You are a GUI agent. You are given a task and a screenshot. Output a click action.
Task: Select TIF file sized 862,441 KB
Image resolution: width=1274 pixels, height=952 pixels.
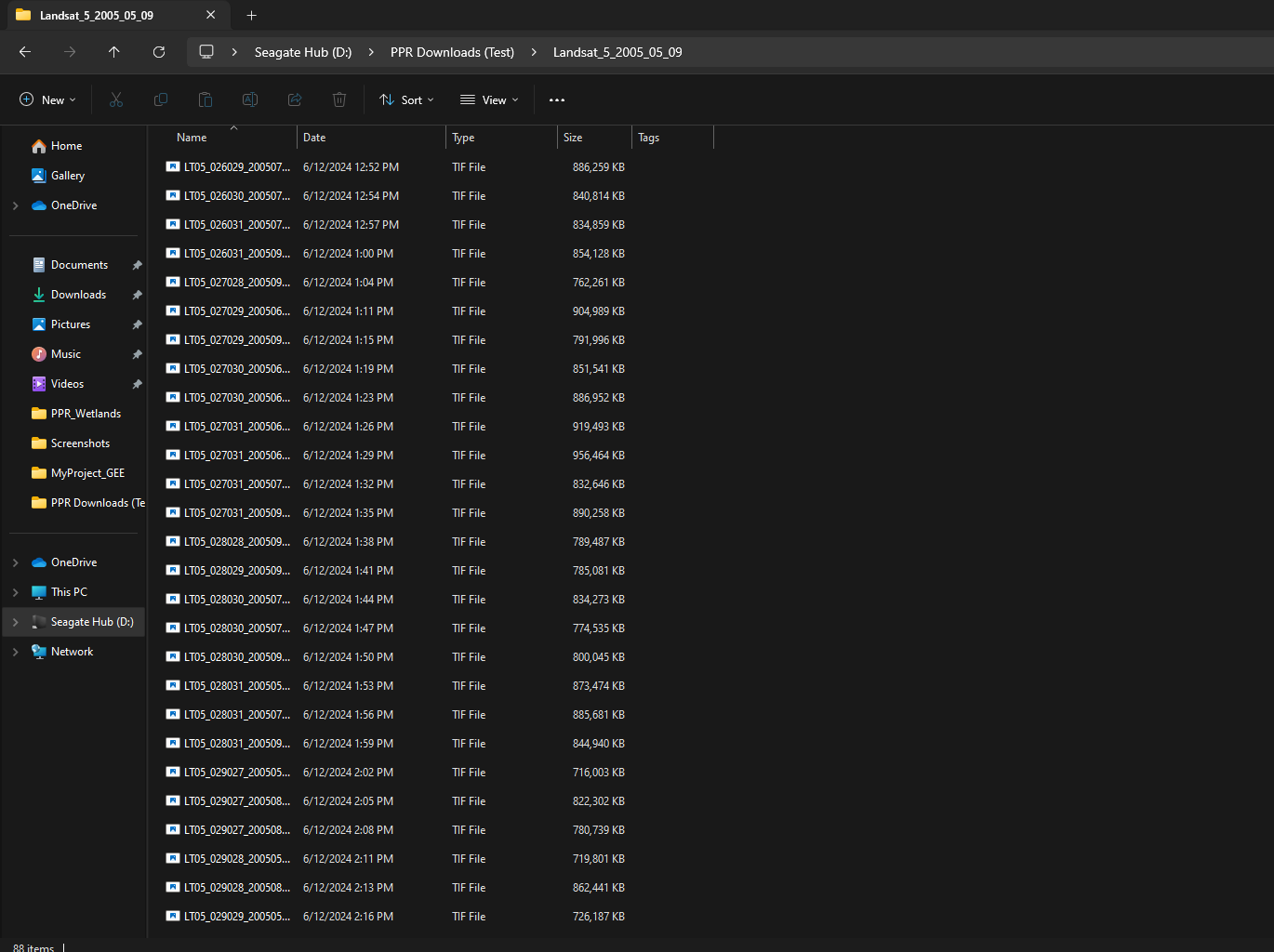[x=437, y=888]
